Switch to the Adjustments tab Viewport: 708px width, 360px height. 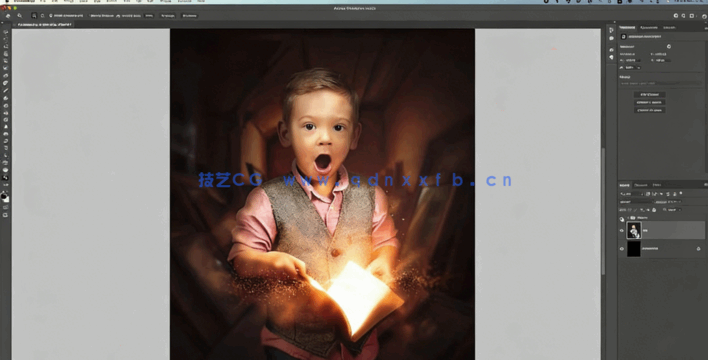[649, 28]
